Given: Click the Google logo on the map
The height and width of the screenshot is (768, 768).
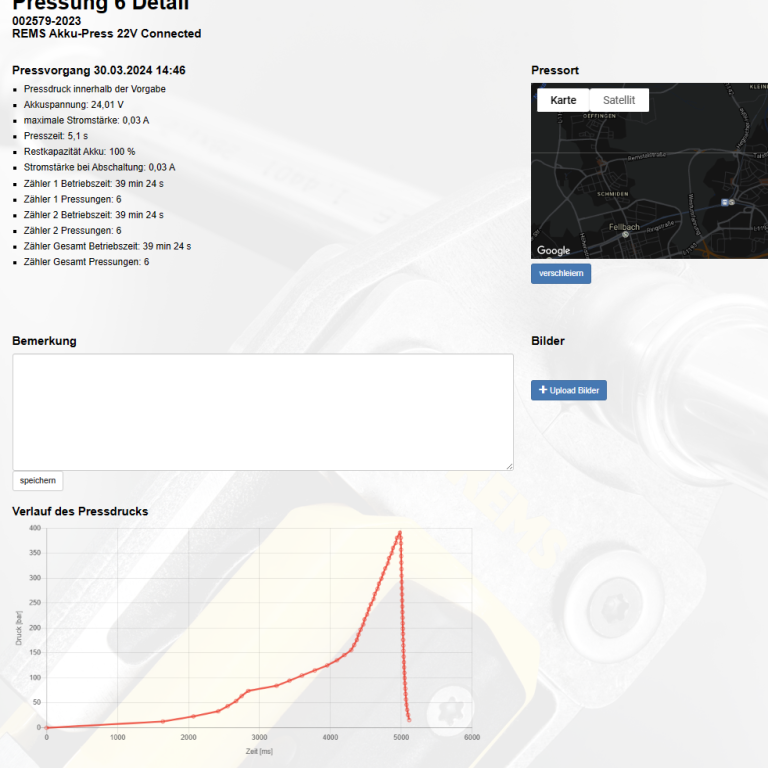Looking at the screenshot, I should [x=553, y=250].
